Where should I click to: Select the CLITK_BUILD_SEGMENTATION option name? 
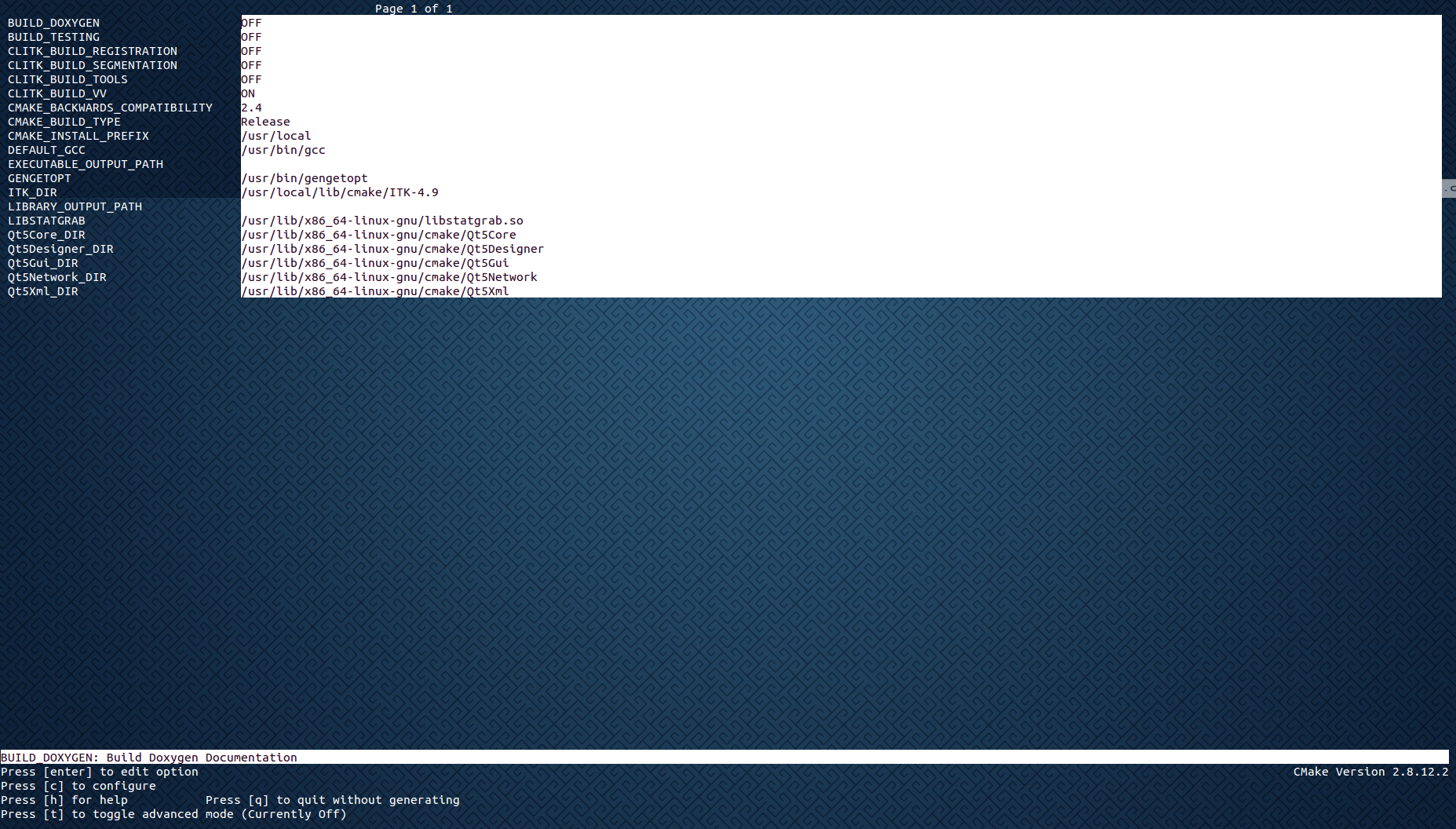93,65
